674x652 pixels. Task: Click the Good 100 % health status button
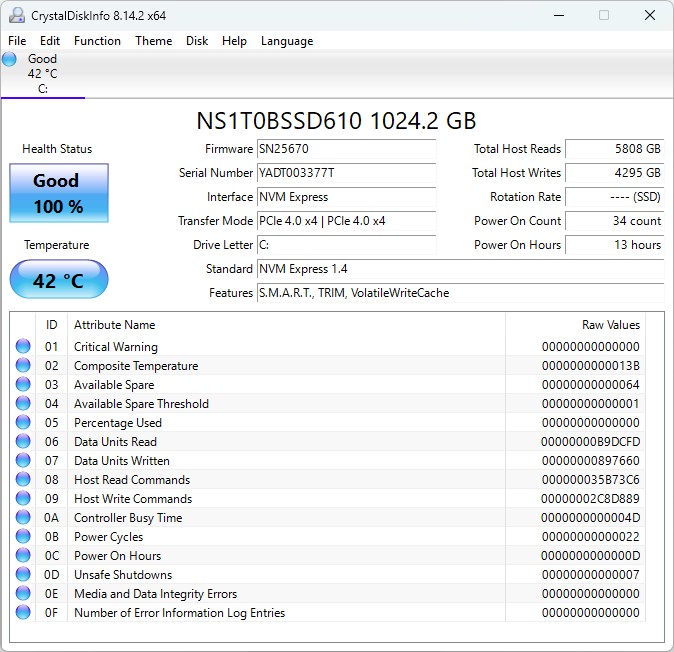coord(58,194)
